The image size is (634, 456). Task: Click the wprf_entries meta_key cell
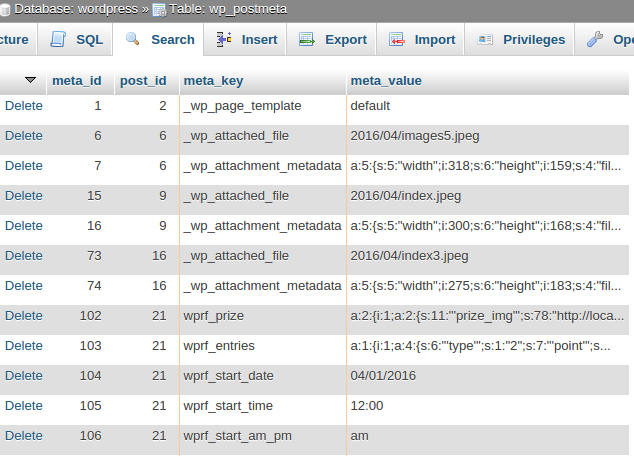click(263, 349)
